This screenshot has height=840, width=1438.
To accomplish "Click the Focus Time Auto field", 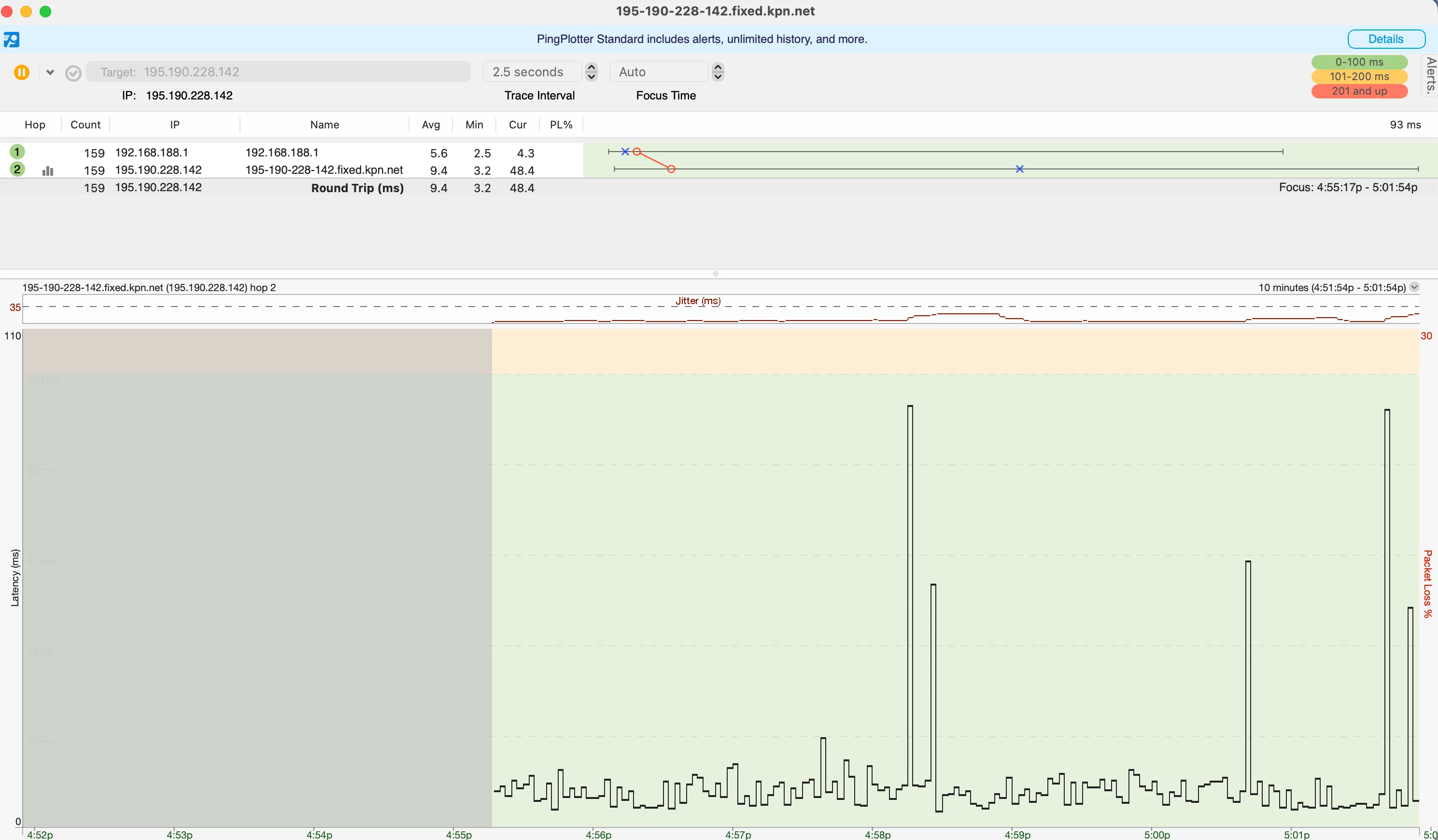I will (x=659, y=72).
